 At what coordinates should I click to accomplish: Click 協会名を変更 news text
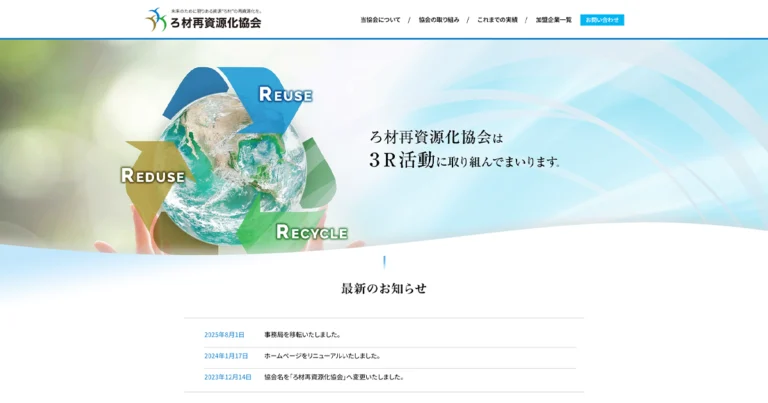[334, 377]
